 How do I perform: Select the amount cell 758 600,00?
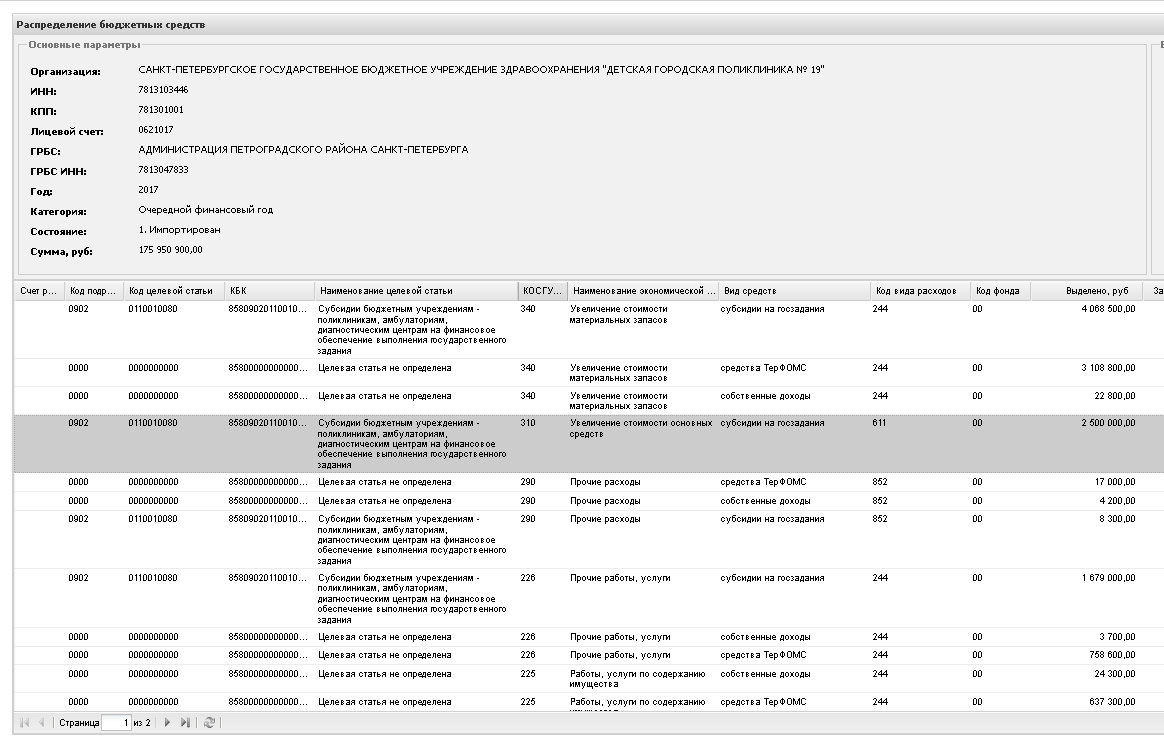coord(1112,655)
